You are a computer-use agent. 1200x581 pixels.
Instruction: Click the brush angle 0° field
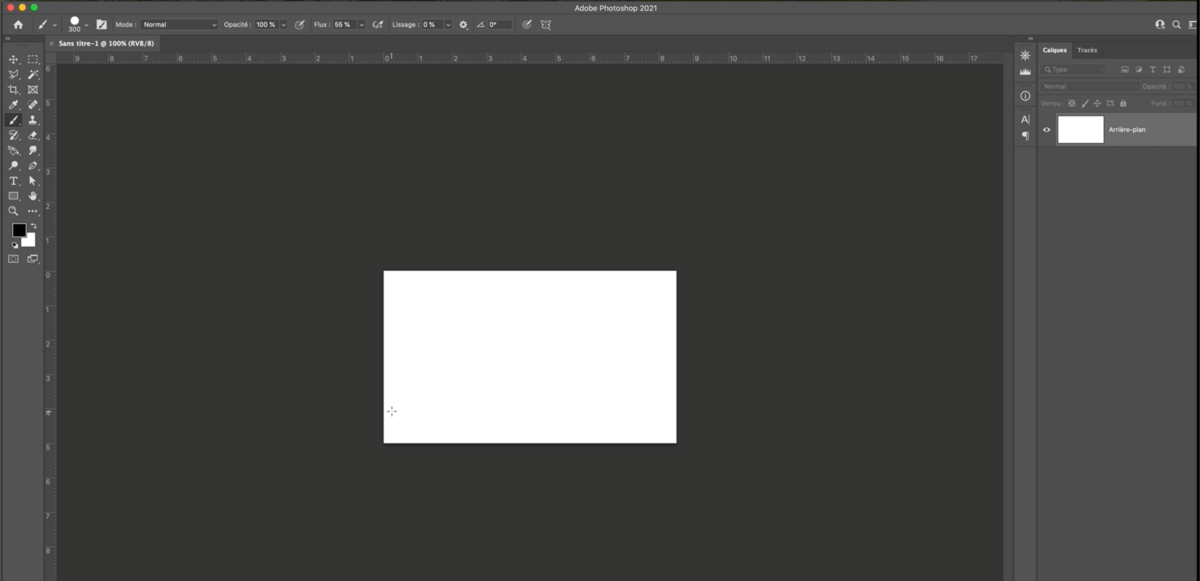498,24
